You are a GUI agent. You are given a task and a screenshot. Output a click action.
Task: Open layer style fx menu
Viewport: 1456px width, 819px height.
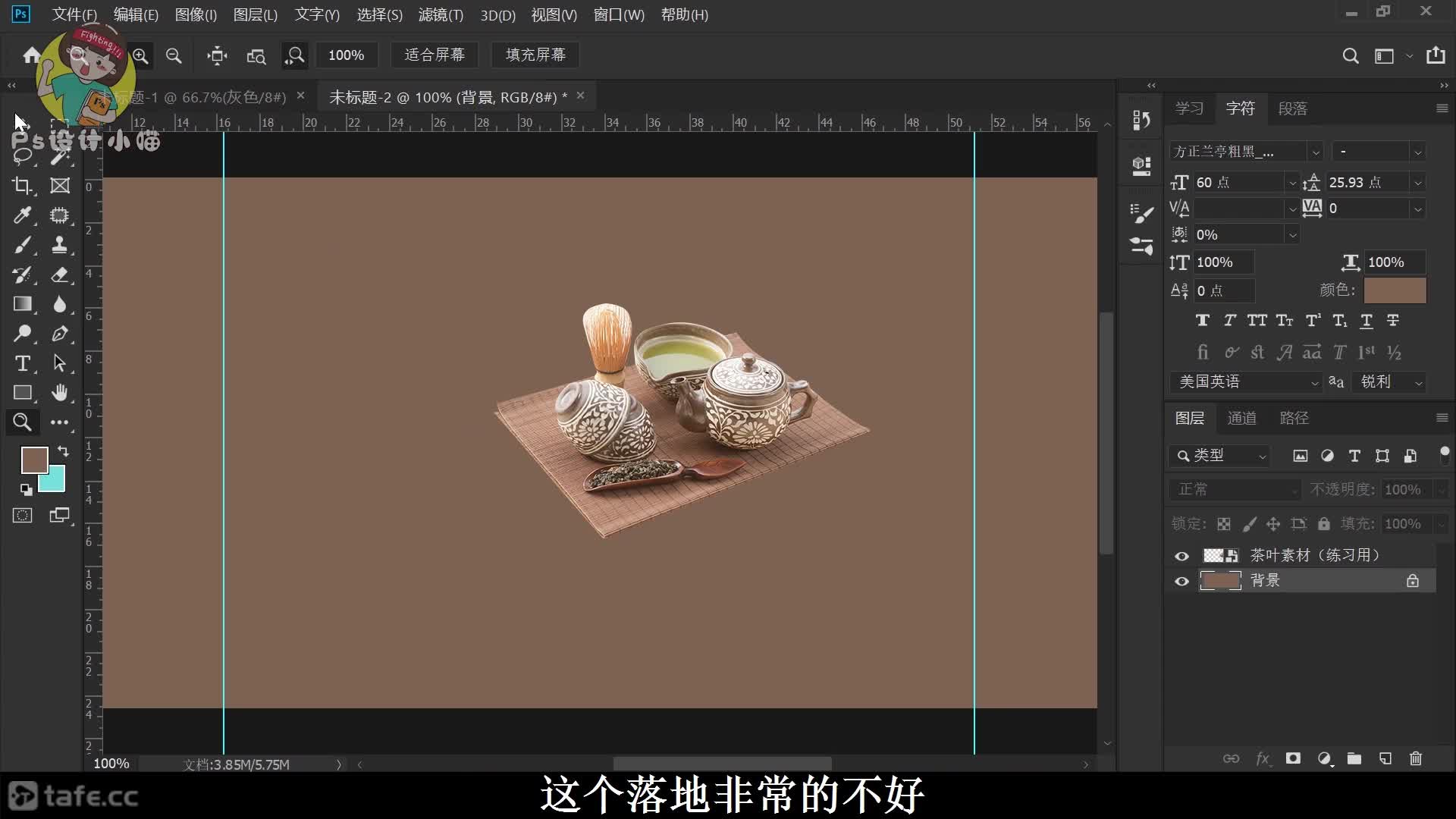pos(1263,758)
